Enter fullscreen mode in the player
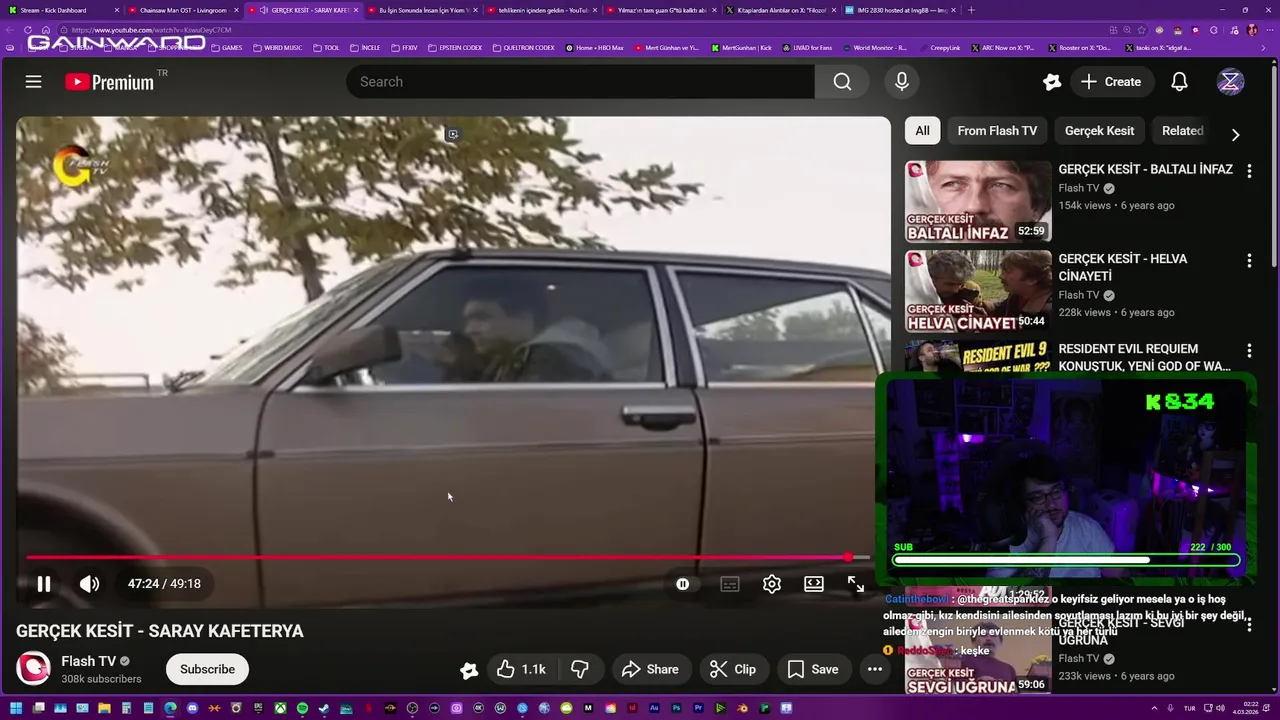Screen dimensions: 1280x720 click(856, 584)
